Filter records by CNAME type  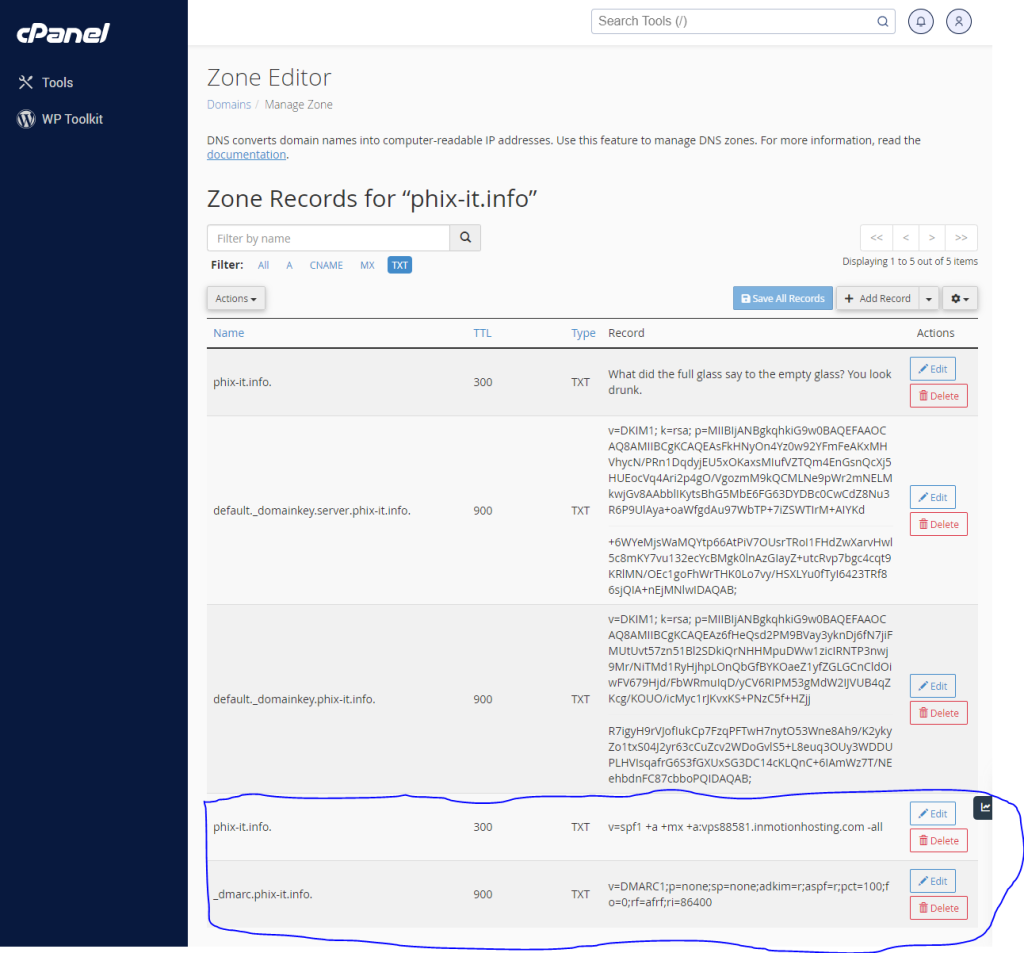tap(326, 265)
